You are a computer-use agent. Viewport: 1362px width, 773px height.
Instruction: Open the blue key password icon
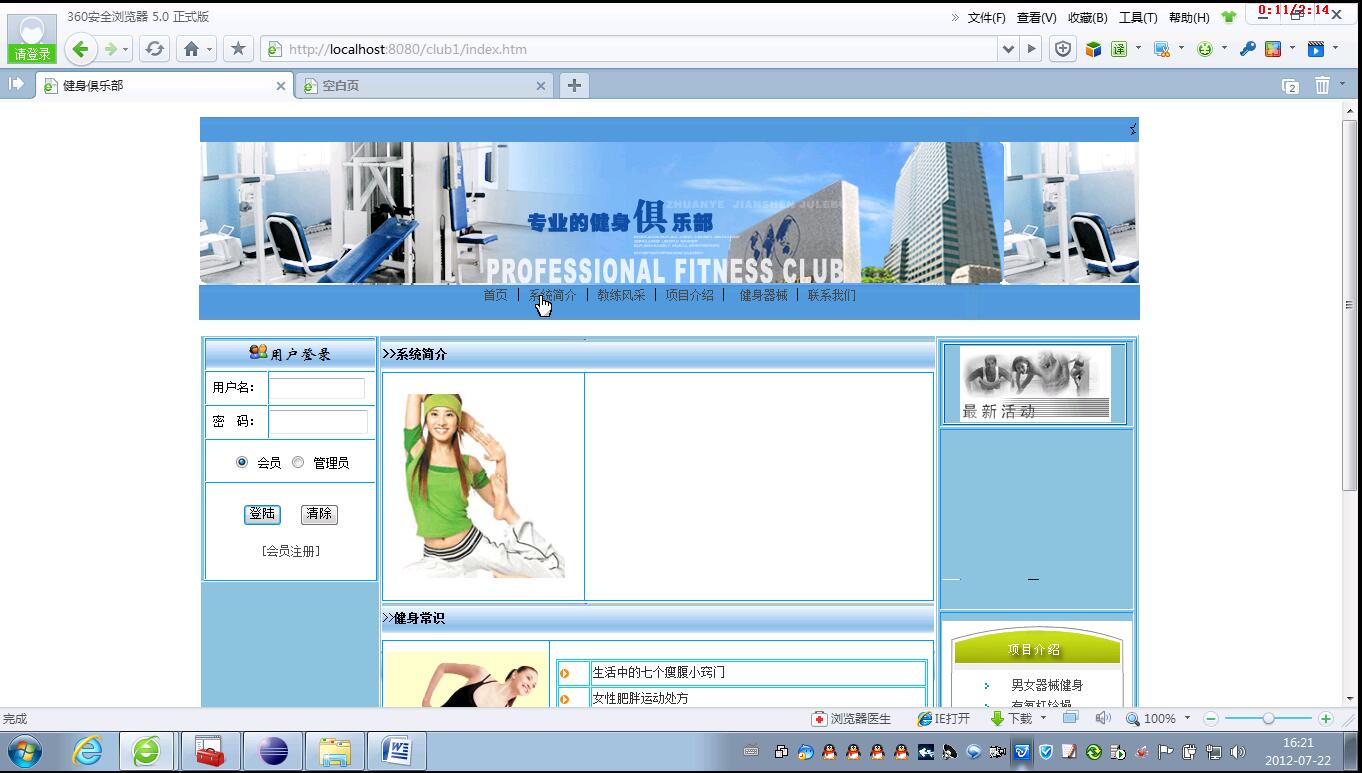(x=1247, y=49)
